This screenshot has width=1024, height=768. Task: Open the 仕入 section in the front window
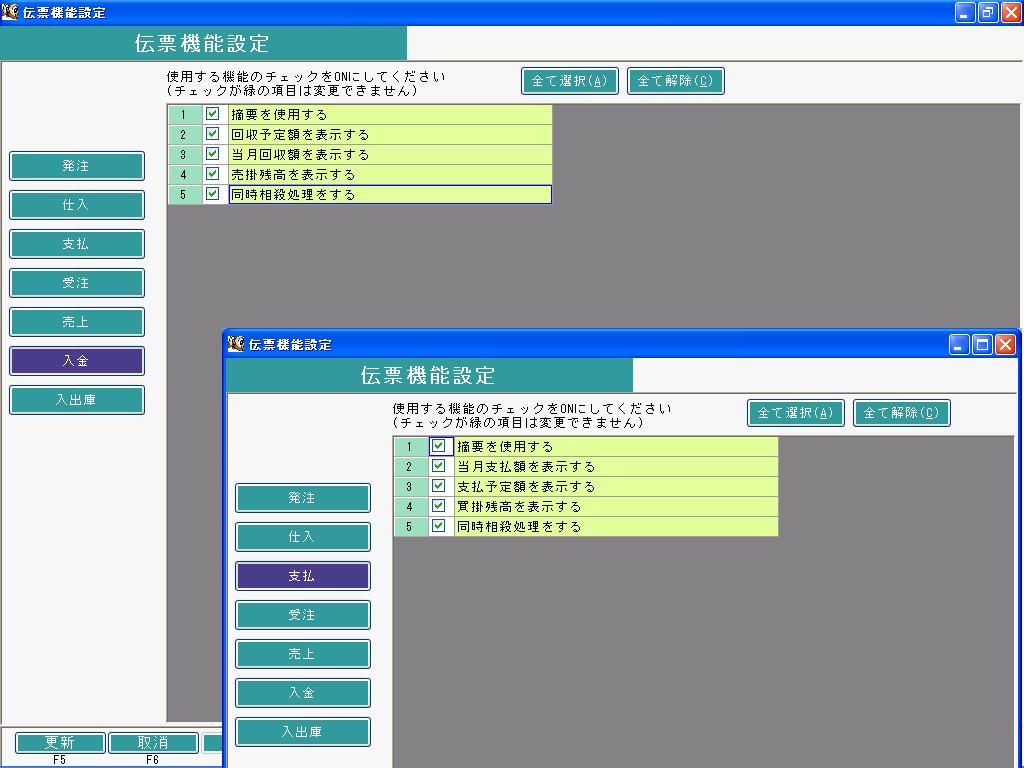302,537
